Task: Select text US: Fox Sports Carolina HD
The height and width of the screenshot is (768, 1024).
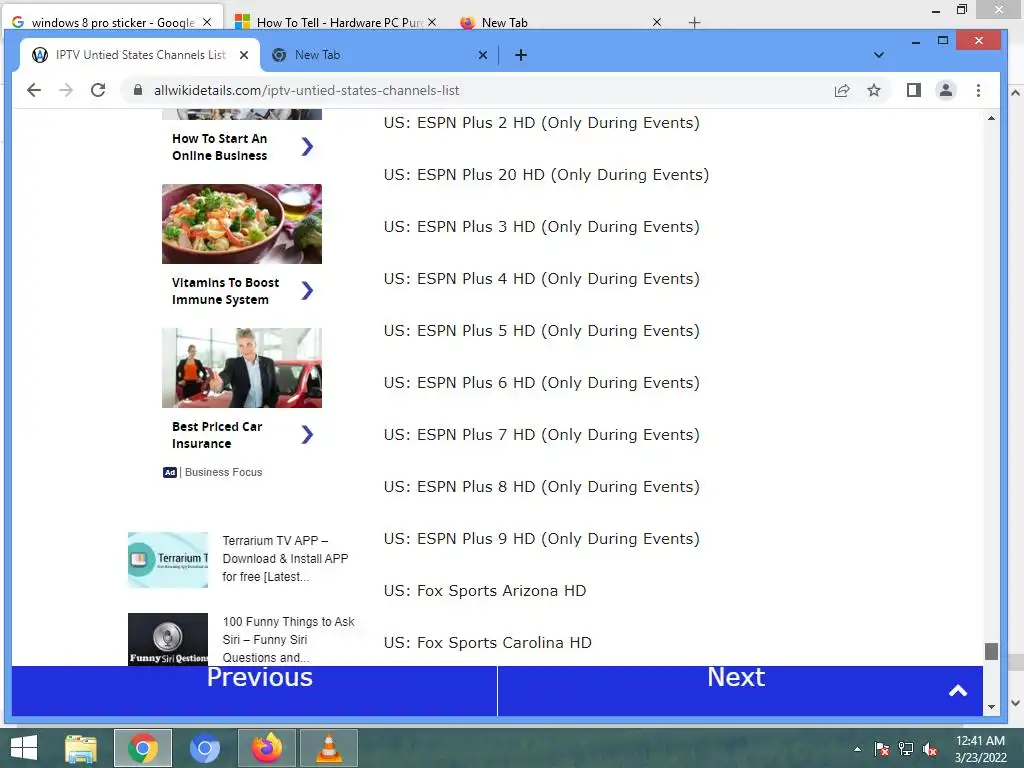Action: (487, 643)
